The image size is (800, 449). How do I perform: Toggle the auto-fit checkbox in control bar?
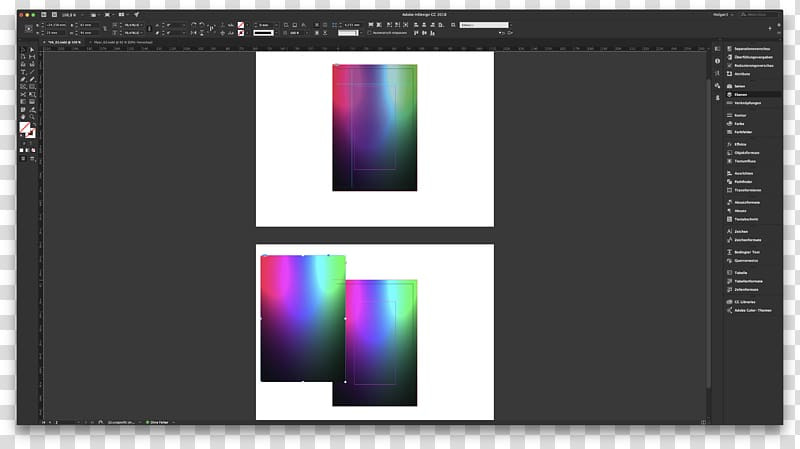pyautogui.click(x=369, y=33)
